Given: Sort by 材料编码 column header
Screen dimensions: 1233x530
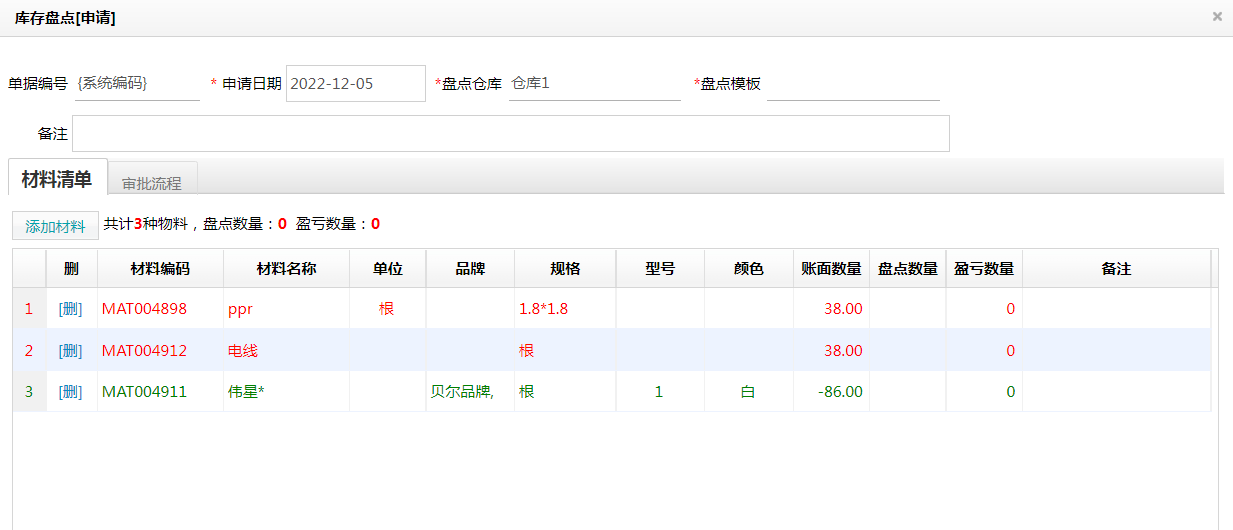Looking at the screenshot, I should [160, 269].
